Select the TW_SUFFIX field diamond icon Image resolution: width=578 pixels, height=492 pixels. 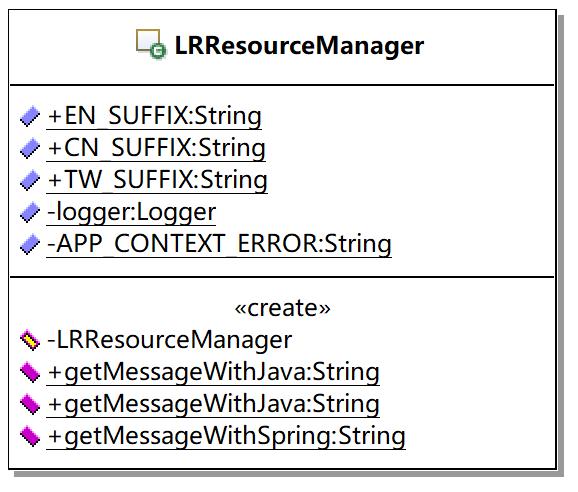point(30,180)
